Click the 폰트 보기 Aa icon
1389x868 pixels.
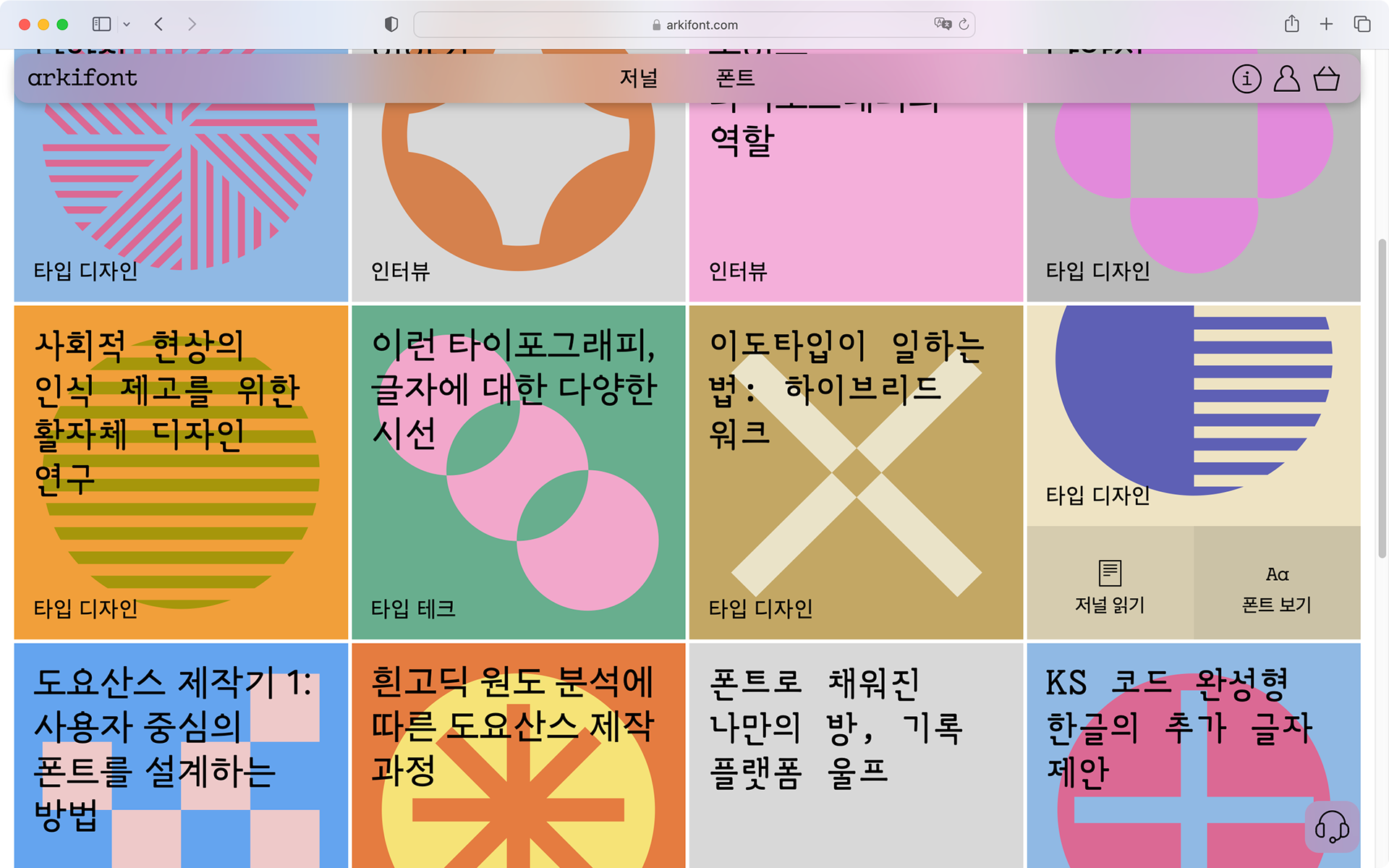pyautogui.click(x=1277, y=574)
